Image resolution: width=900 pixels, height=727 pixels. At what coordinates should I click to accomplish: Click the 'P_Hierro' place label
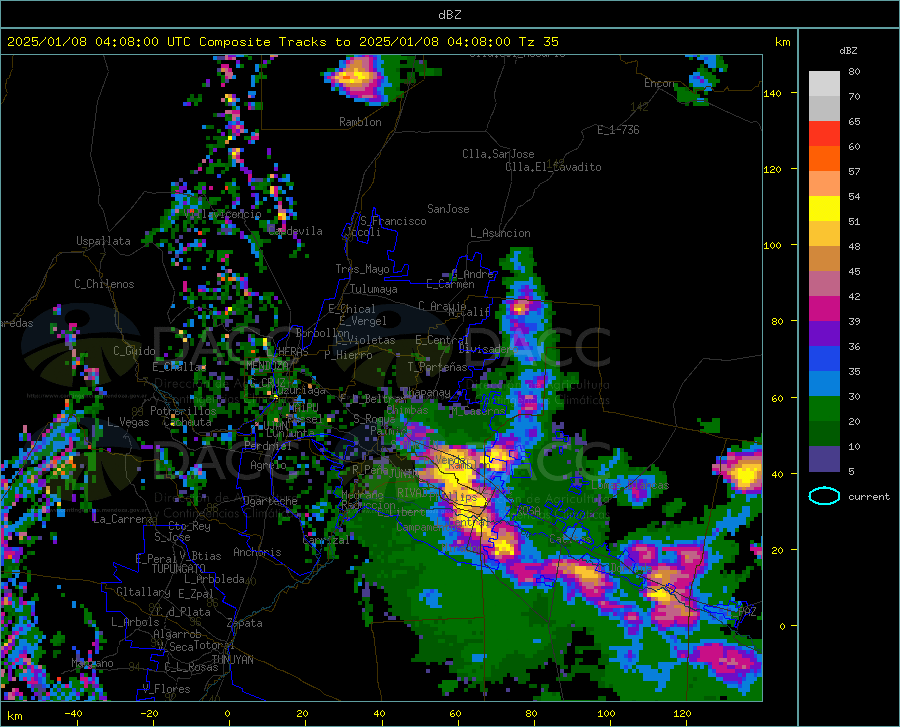(348, 355)
